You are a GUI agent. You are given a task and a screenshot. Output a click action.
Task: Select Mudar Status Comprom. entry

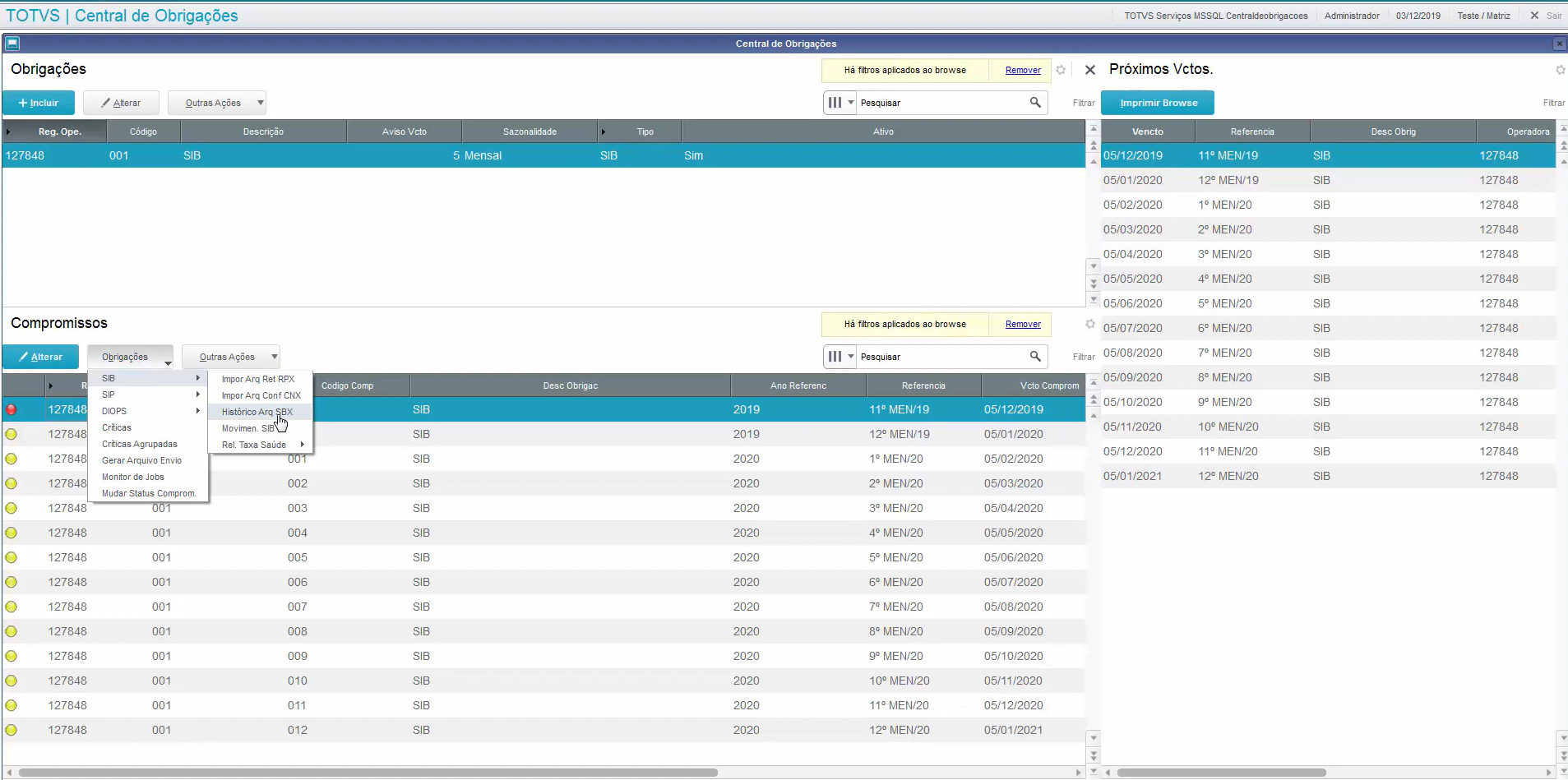tap(148, 493)
